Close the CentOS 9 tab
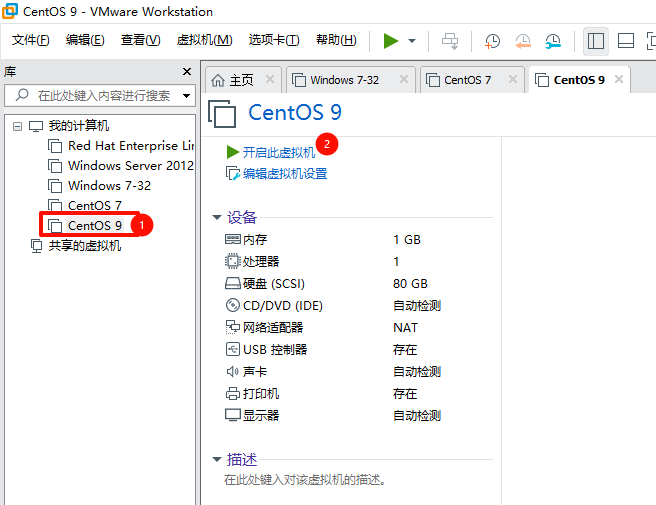 tap(619, 79)
